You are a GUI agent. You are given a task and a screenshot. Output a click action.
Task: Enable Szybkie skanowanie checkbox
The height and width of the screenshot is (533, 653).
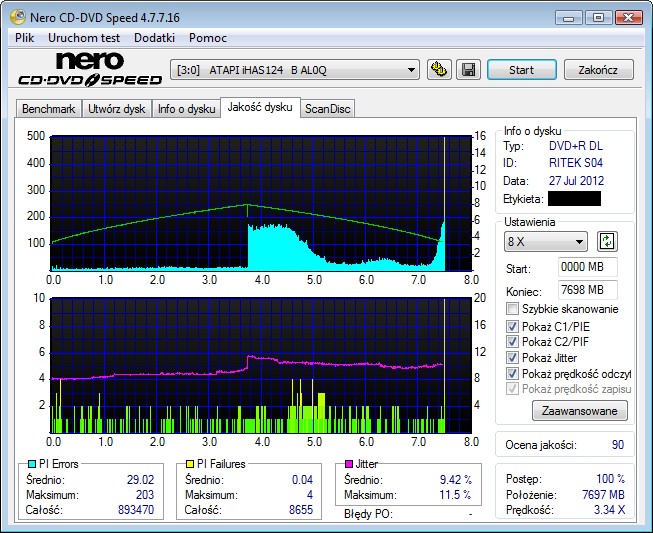click(512, 309)
